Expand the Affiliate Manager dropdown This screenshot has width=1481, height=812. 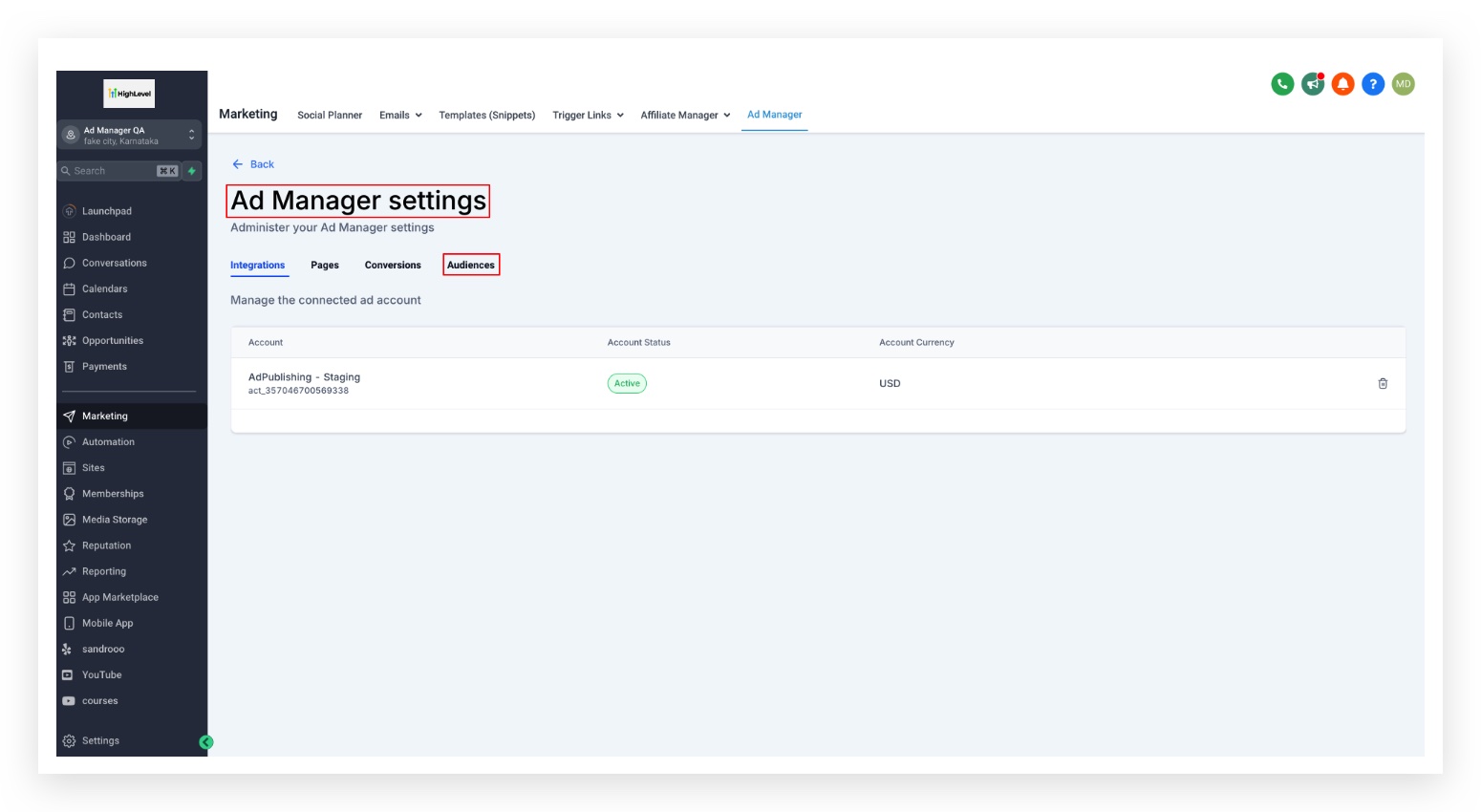[x=685, y=115]
